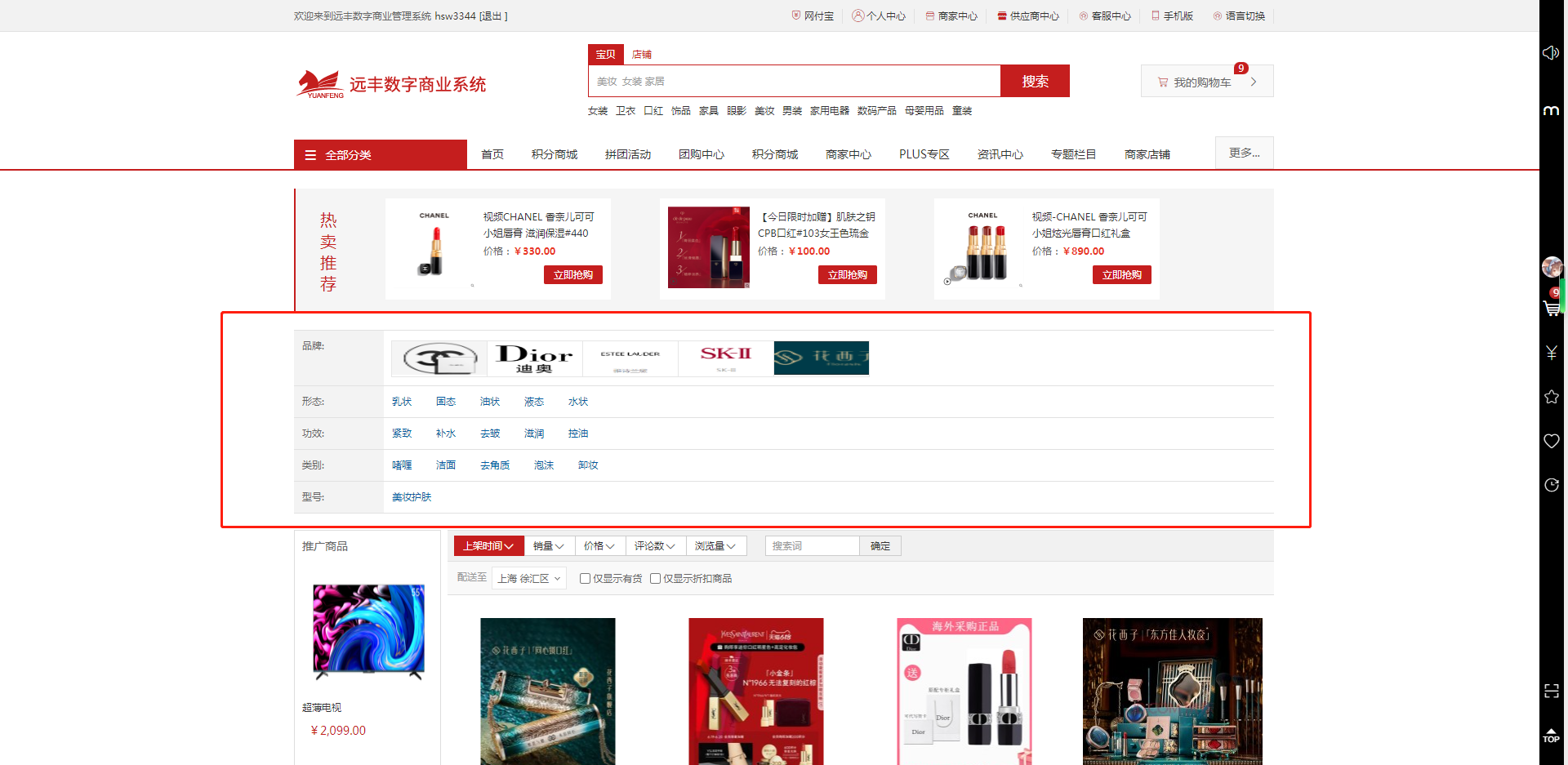Viewport: 1568px width, 765px height.
Task: Expand the 更多... navigation menu
Action: click(1244, 153)
